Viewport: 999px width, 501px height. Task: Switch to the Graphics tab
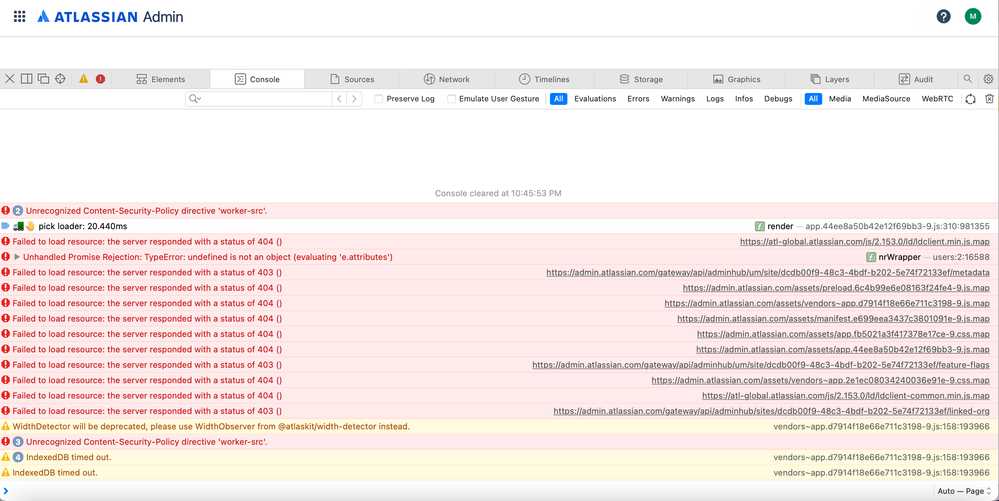[737, 79]
